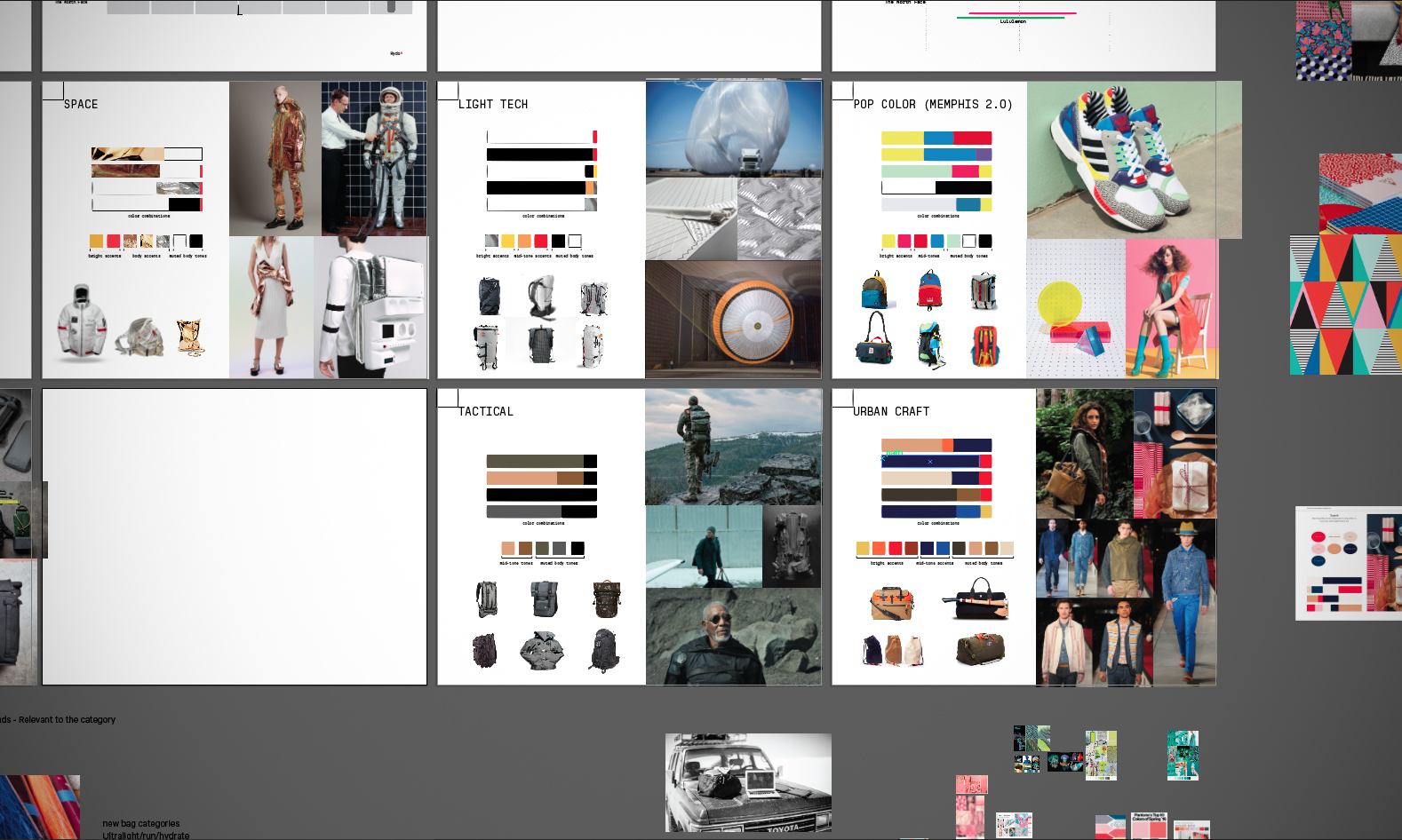Click the color palette card image at right
The width and height of the screenshot is (1402, 840).
(1349, 563)
